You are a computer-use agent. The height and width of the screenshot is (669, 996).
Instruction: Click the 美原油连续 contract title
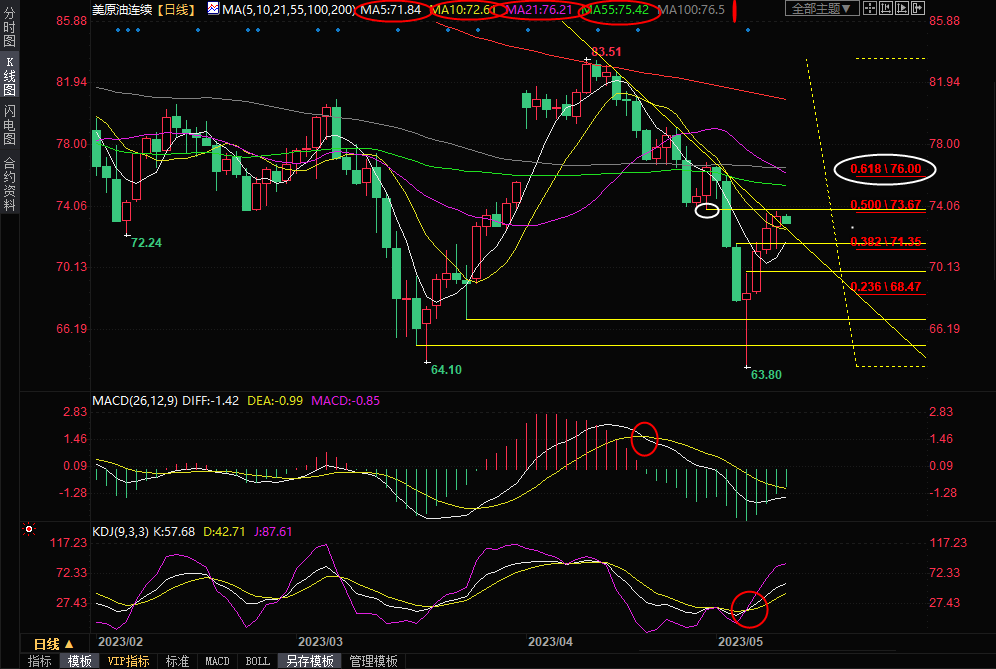tap(122, 10)
